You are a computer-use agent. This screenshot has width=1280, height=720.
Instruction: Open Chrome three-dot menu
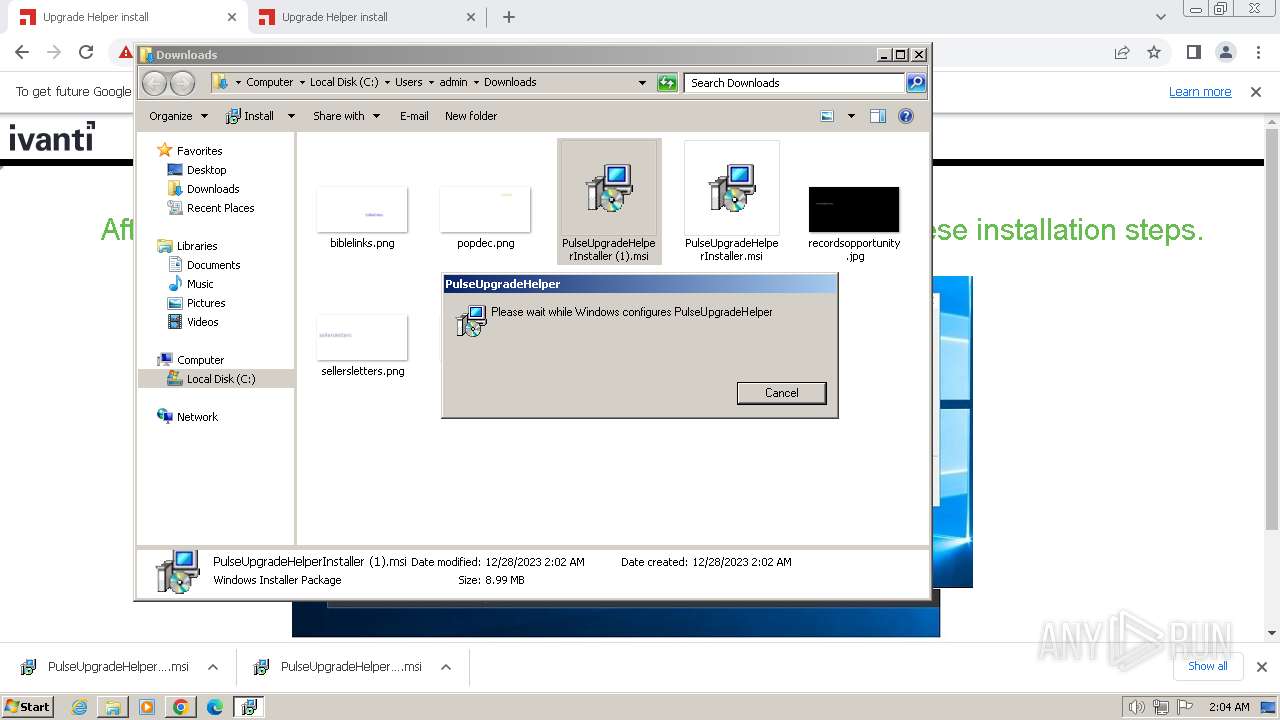point(1256,52)
